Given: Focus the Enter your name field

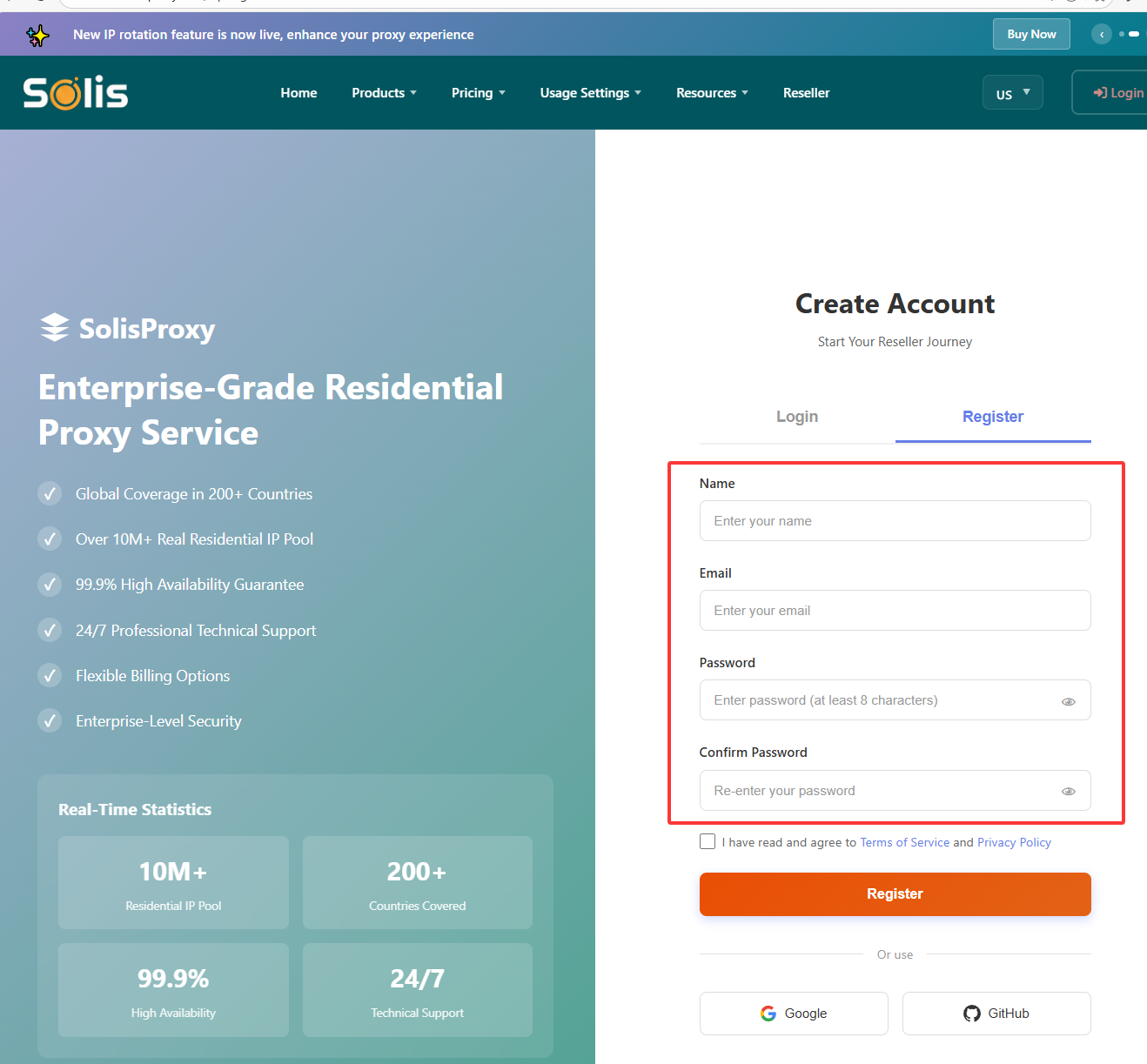Looking at the screenshot, I should click(895, 521).
